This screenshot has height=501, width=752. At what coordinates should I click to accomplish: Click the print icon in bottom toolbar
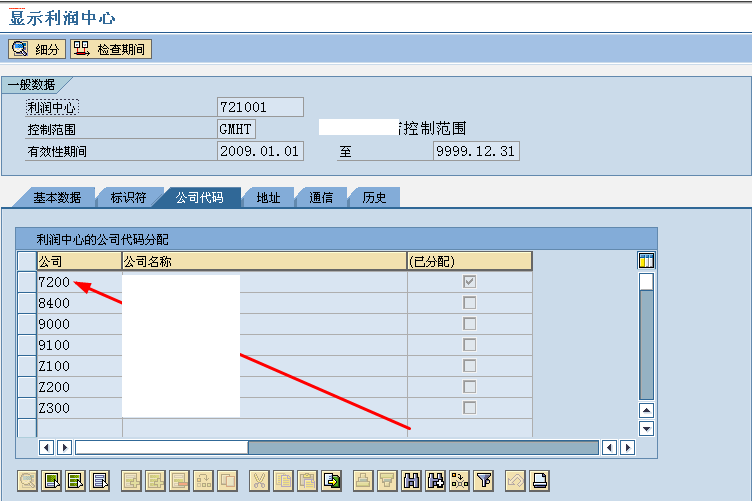[540, 480]
